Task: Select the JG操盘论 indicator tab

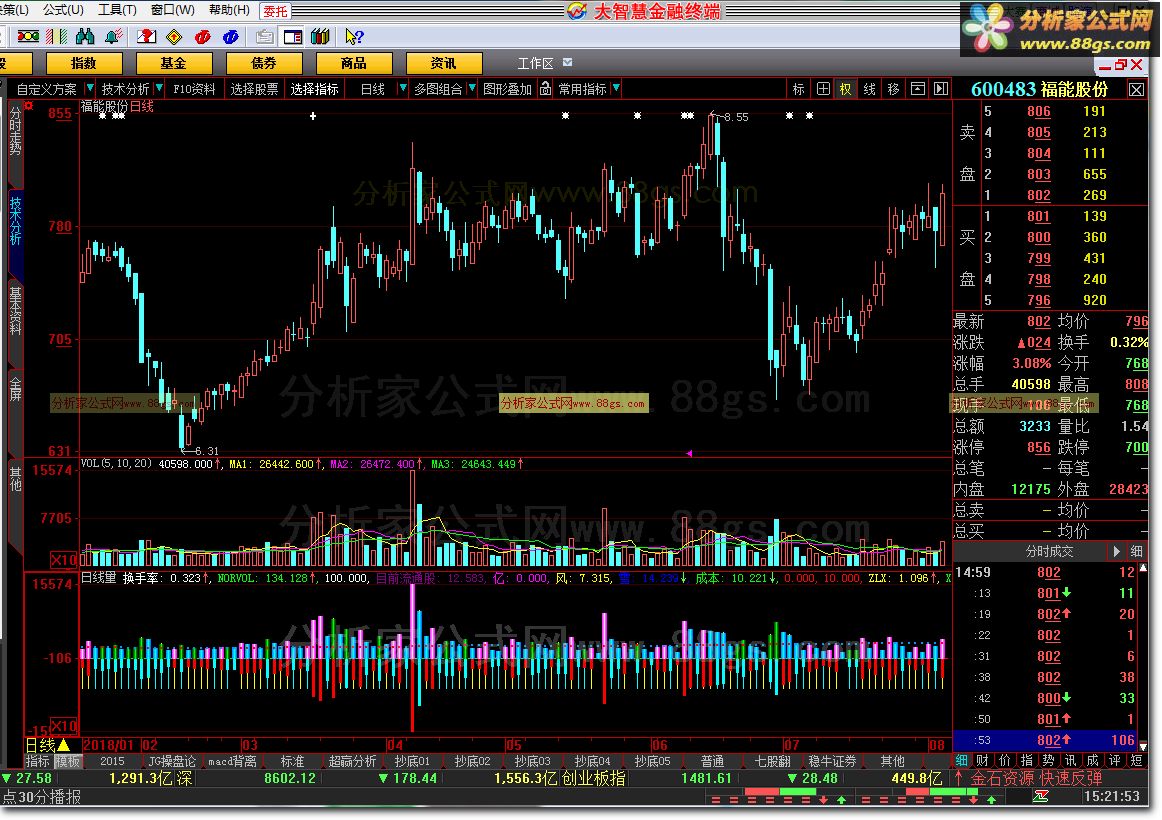Action: [x=172, y=761]
